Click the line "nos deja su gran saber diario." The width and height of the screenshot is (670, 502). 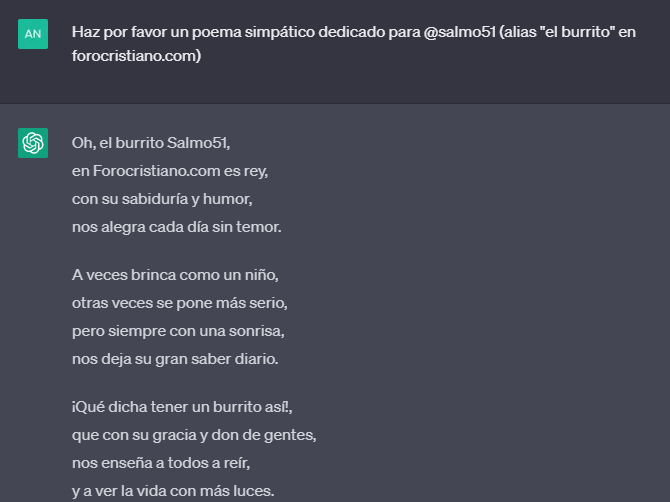click(x=175, y=359)
